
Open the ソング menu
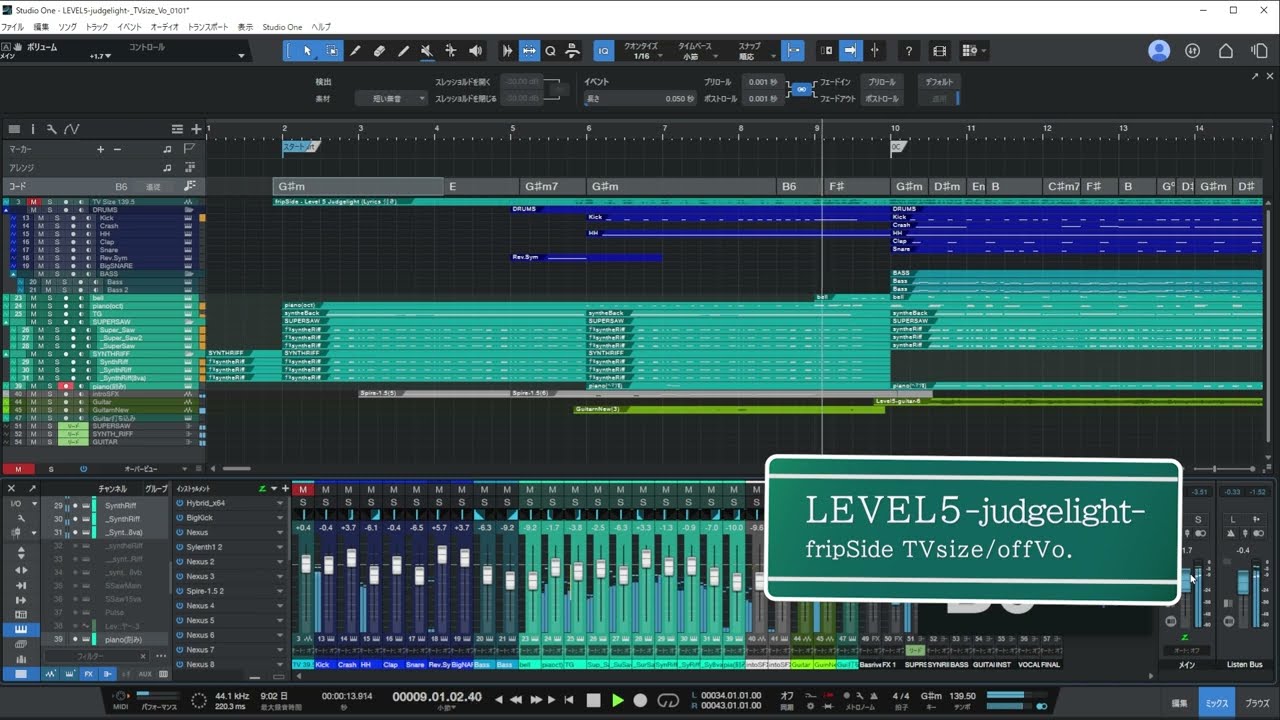[67, 27]
